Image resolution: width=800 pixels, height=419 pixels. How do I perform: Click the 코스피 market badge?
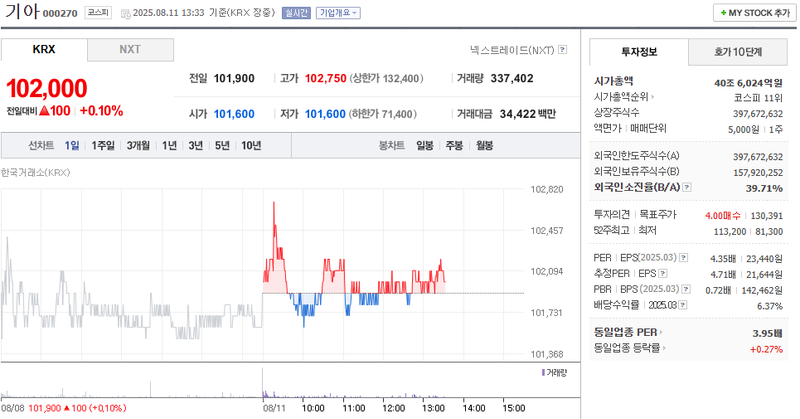click(x=98, y=13)
